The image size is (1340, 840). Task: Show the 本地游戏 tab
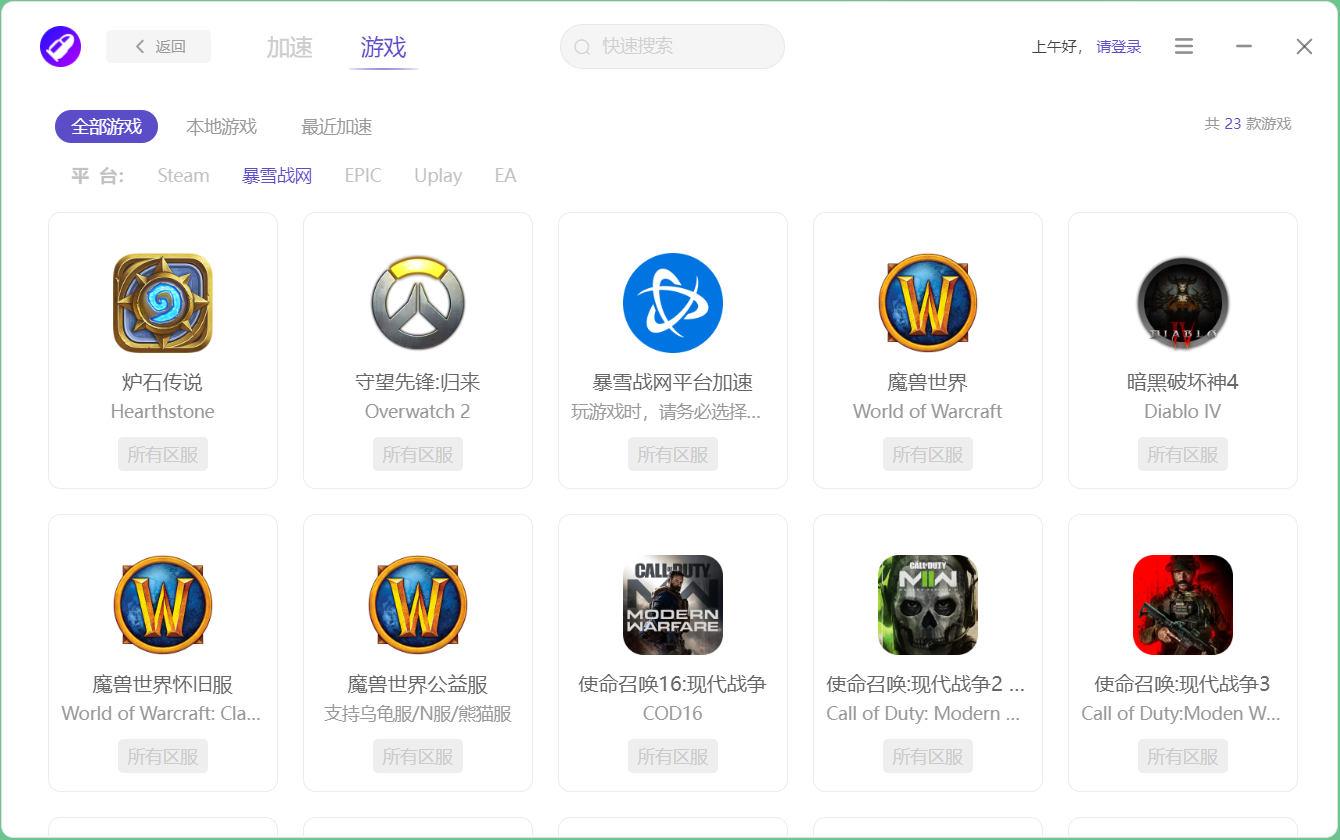[222, 127]
